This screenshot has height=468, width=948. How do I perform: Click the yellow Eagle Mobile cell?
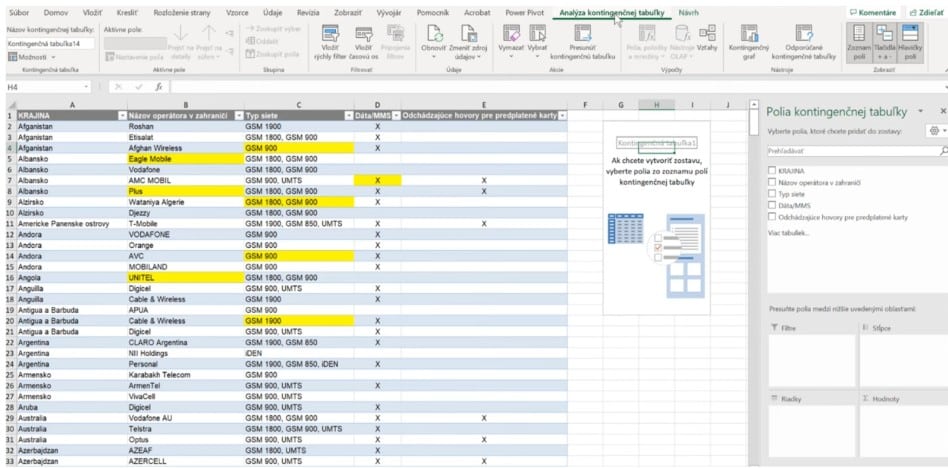tap(185, 158)
